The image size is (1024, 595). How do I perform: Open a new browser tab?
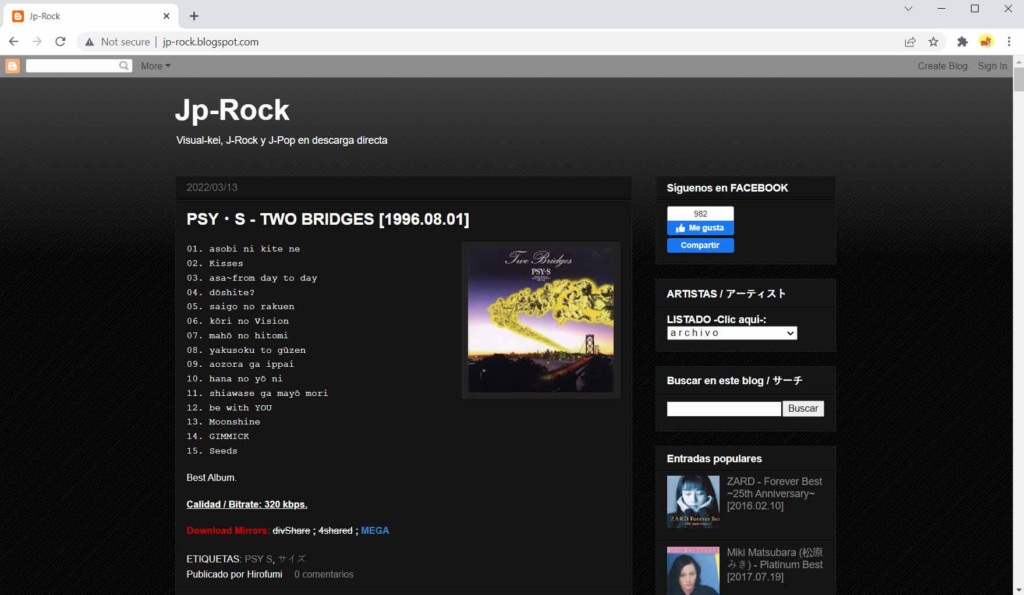tap(194, 16)
